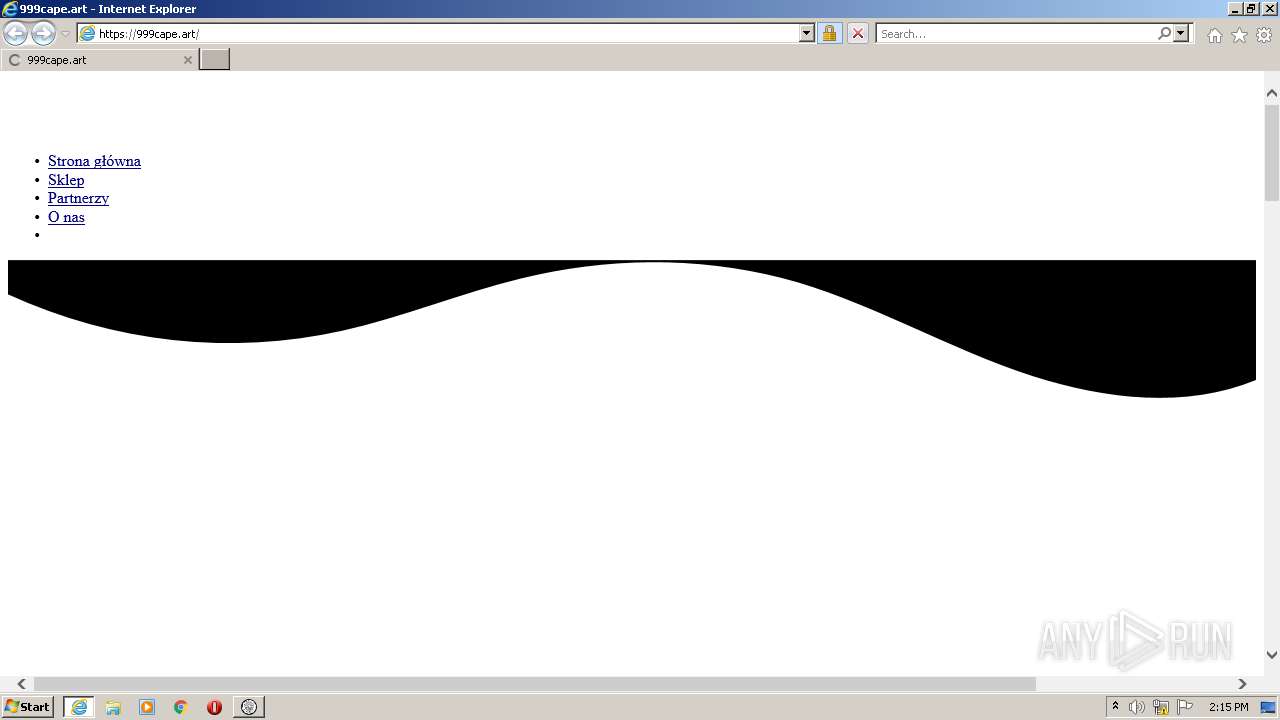Open the O nas link
The height and width of the screenshot is (720, 1280).
coord(66,217)
